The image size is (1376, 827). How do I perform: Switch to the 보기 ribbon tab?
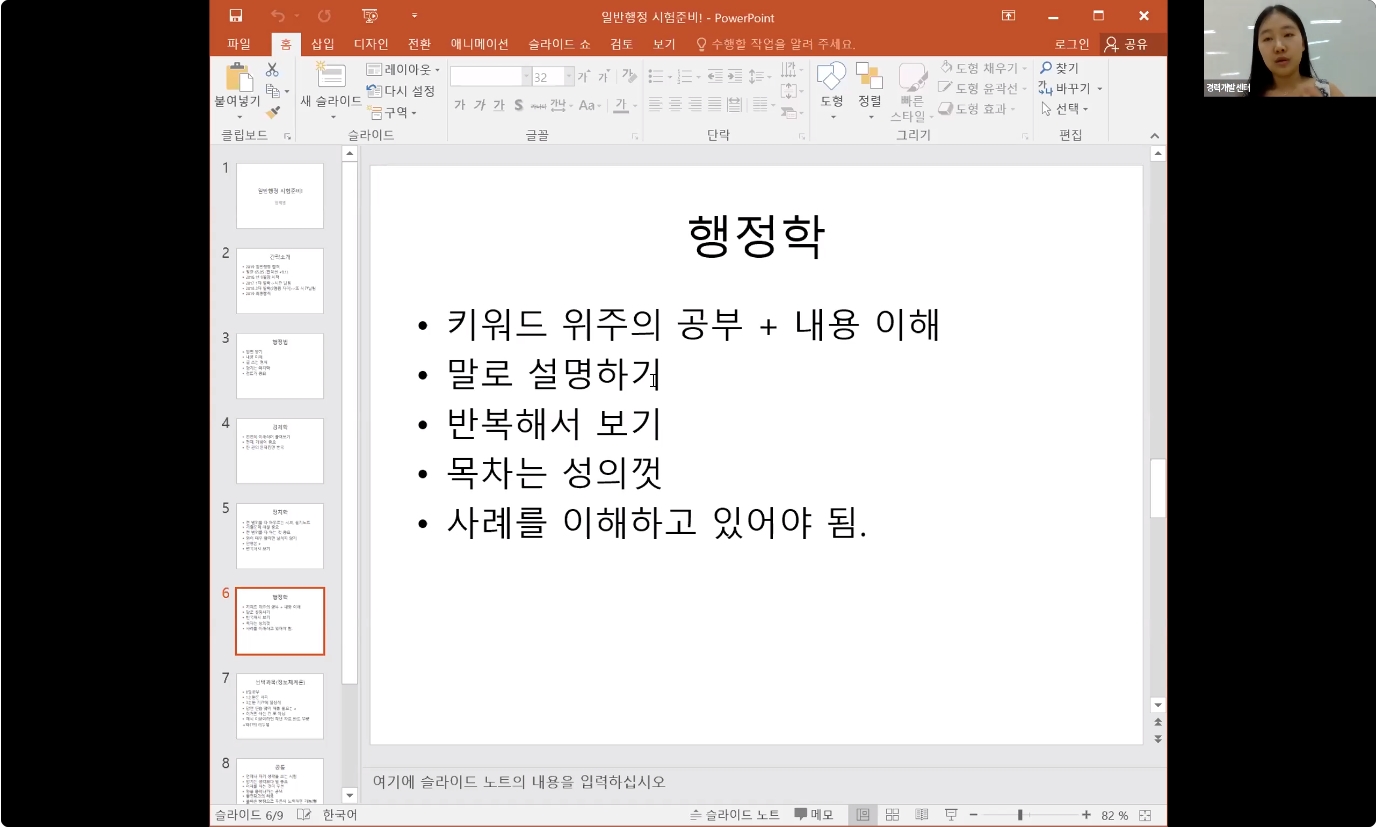pyautogui.click(x=664, y=44)
